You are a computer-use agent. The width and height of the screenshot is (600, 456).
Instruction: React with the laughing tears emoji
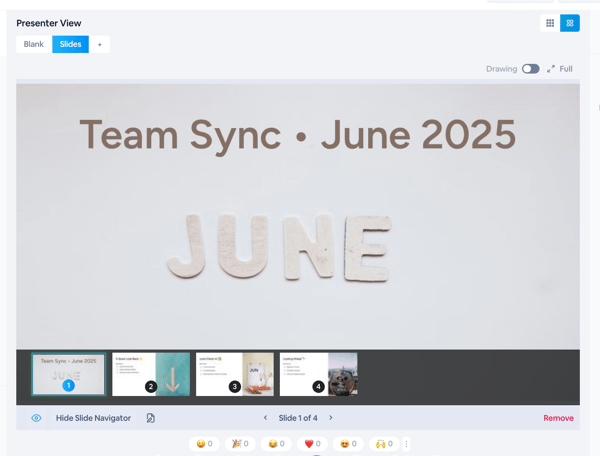click(x=276, y=444)
